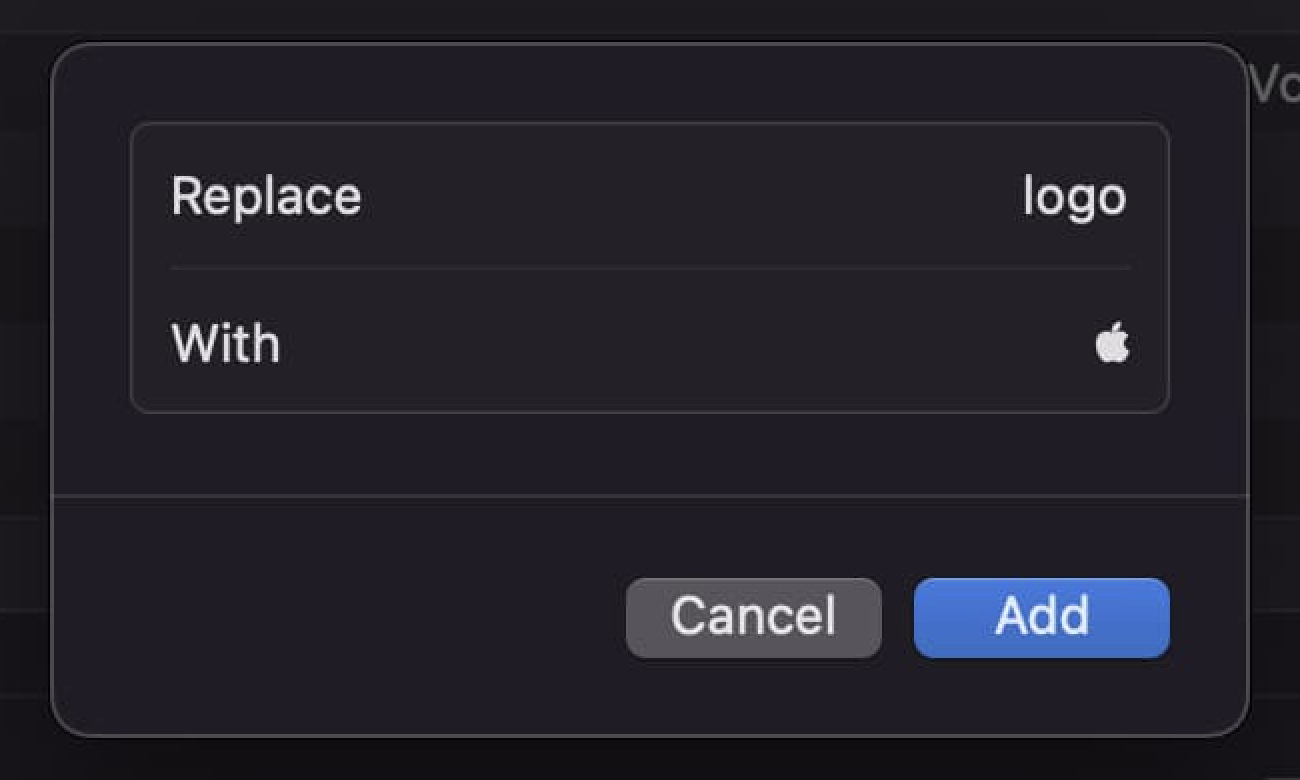
Task: Click empty dialog space left of Cancel
Action: click(350, 617)
